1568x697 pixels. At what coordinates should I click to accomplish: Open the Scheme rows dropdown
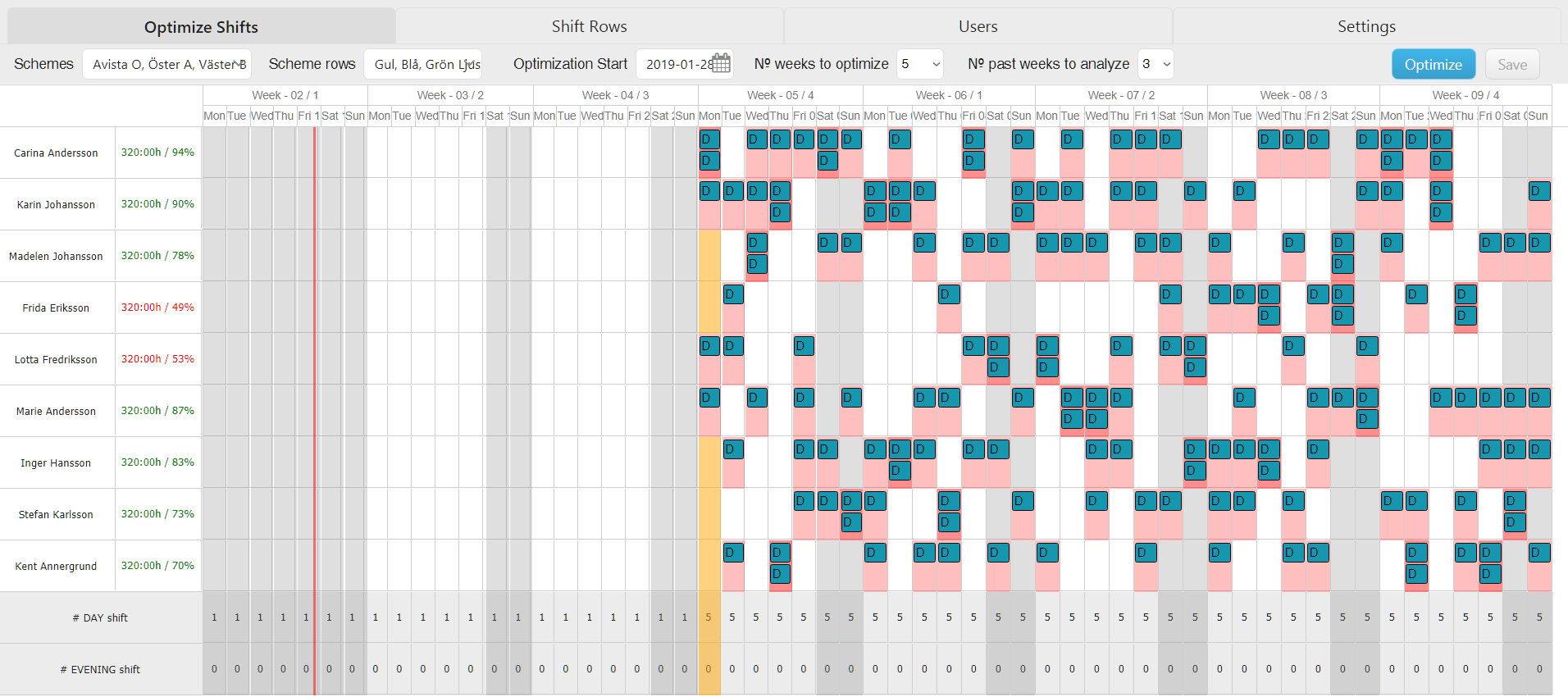coord(422,64)
